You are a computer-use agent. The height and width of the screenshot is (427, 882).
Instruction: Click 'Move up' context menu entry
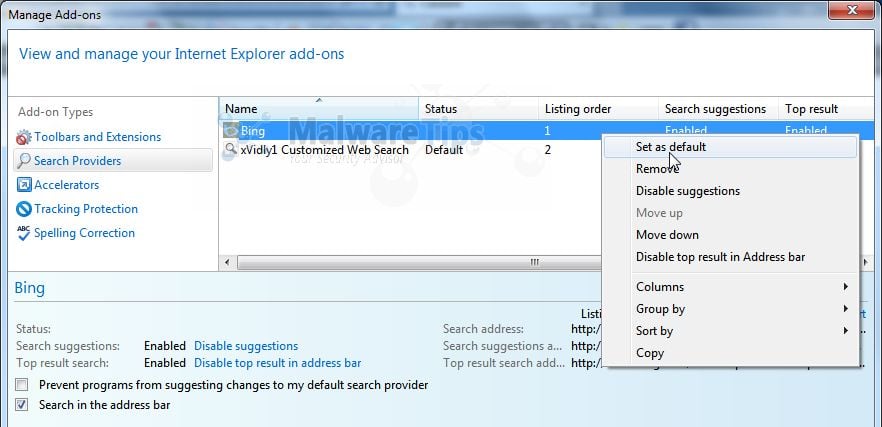click(x=730, y=213)
